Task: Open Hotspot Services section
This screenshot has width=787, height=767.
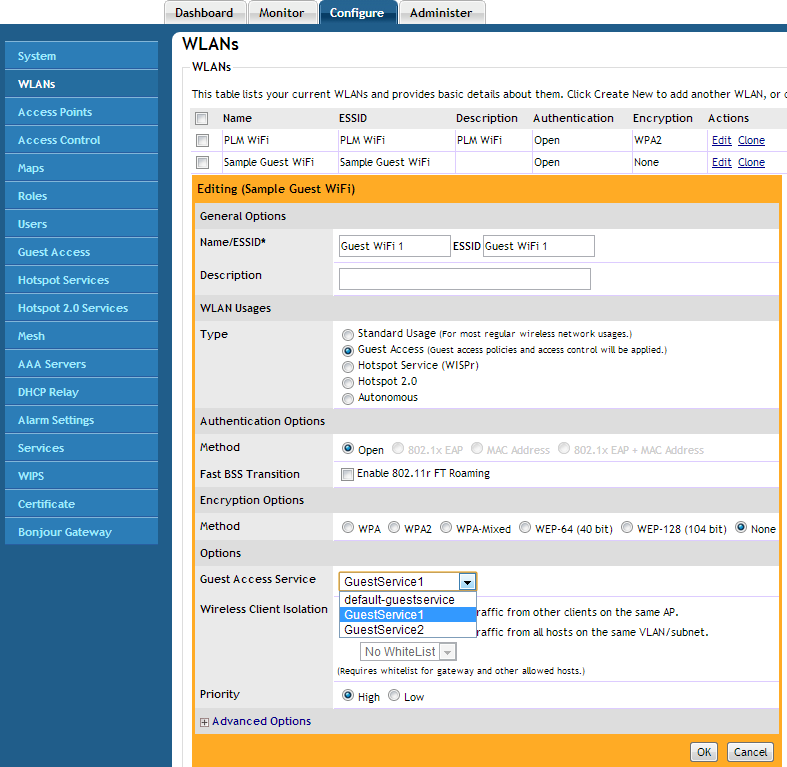Action: [81, 280]
